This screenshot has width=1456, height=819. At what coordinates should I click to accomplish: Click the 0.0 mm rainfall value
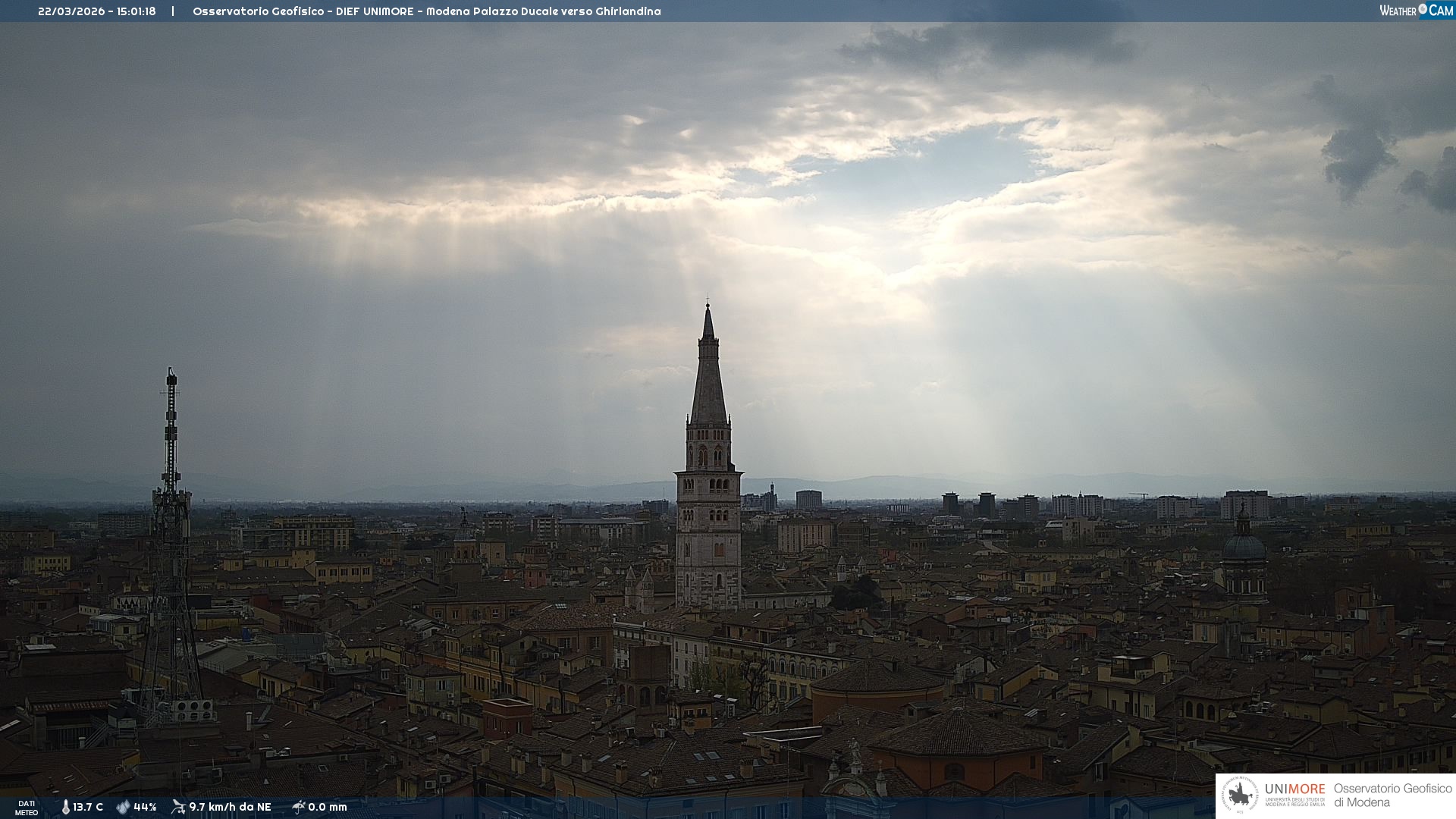(x=328, y=807)
